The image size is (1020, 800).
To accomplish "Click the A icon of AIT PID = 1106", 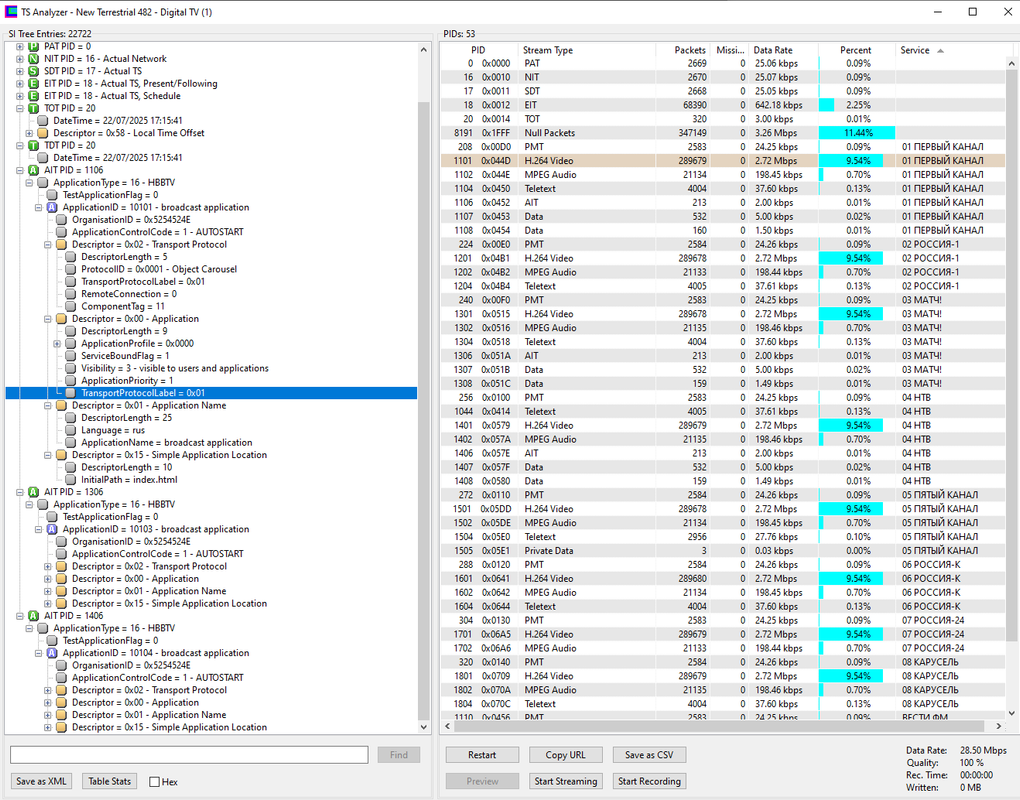I will click(33, 170).
